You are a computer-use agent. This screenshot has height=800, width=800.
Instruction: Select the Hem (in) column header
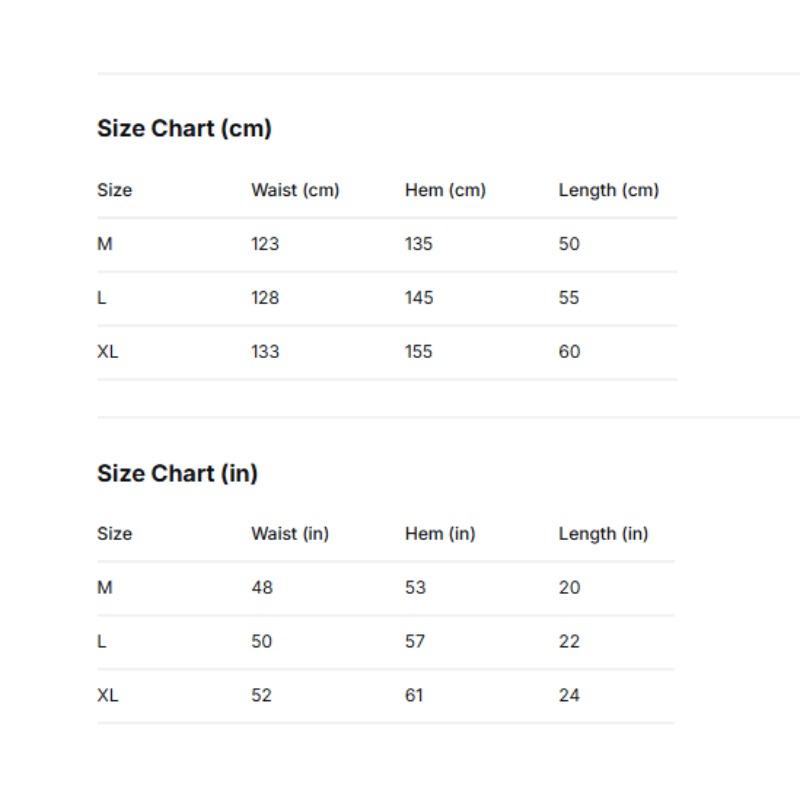[440, 534]
